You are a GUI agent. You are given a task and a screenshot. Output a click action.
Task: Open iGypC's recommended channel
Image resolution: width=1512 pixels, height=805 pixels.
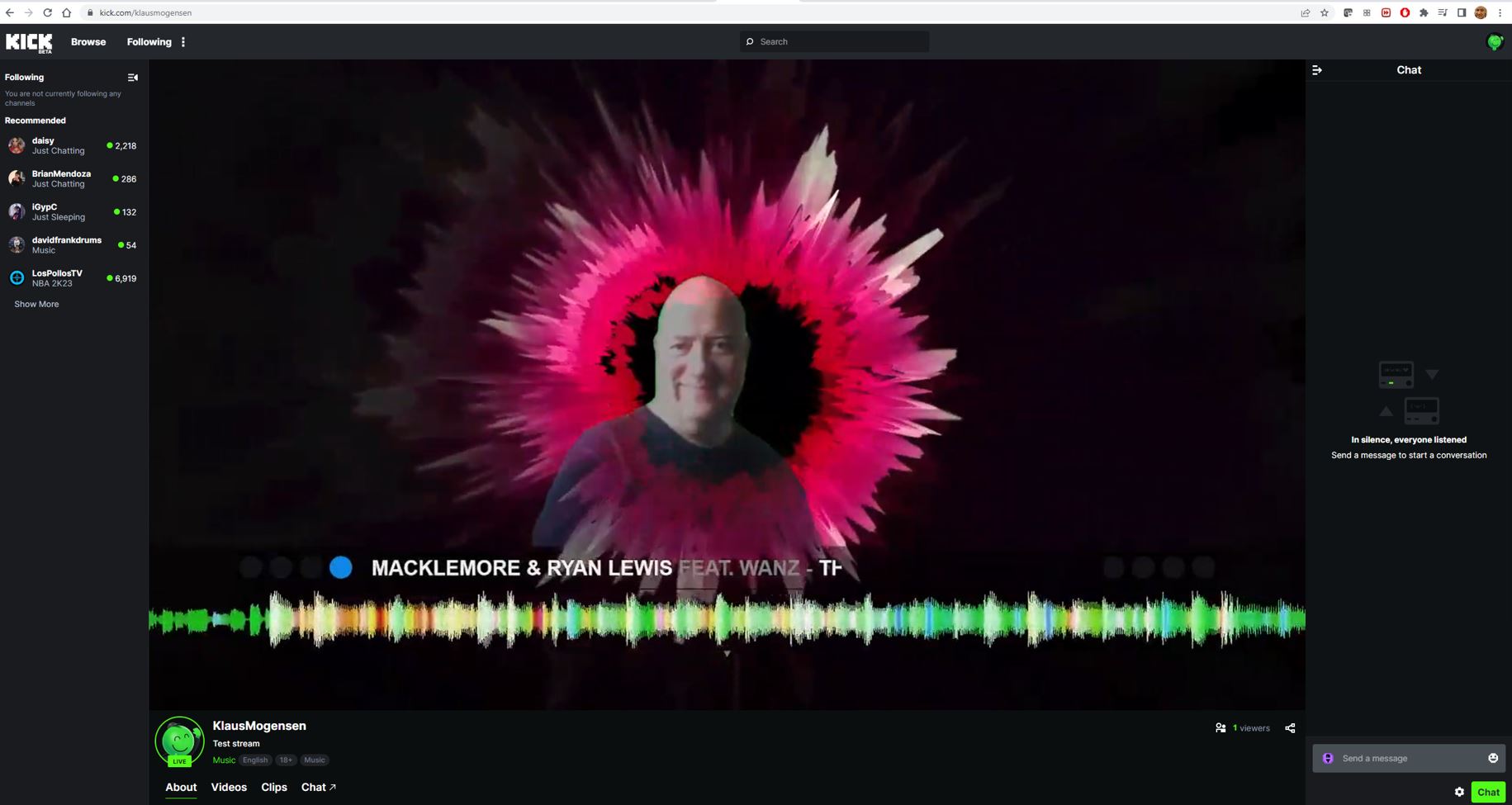point(73,212)
